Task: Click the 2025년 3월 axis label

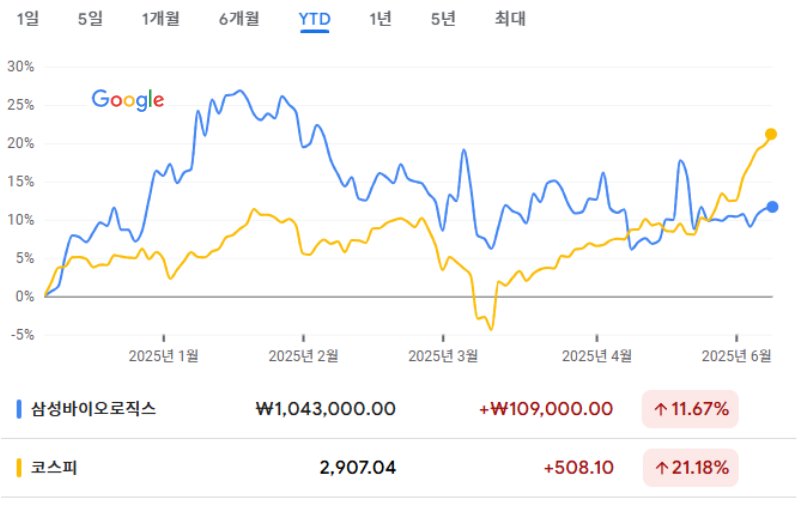Action: (443, 356)
